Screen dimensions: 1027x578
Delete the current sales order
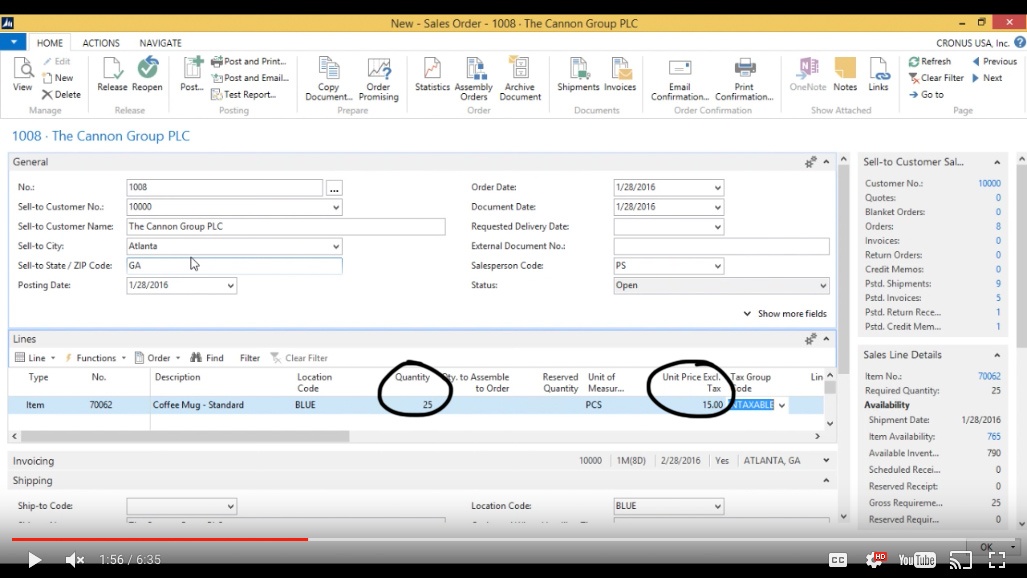pyautogui.click(x=62, y=94)
